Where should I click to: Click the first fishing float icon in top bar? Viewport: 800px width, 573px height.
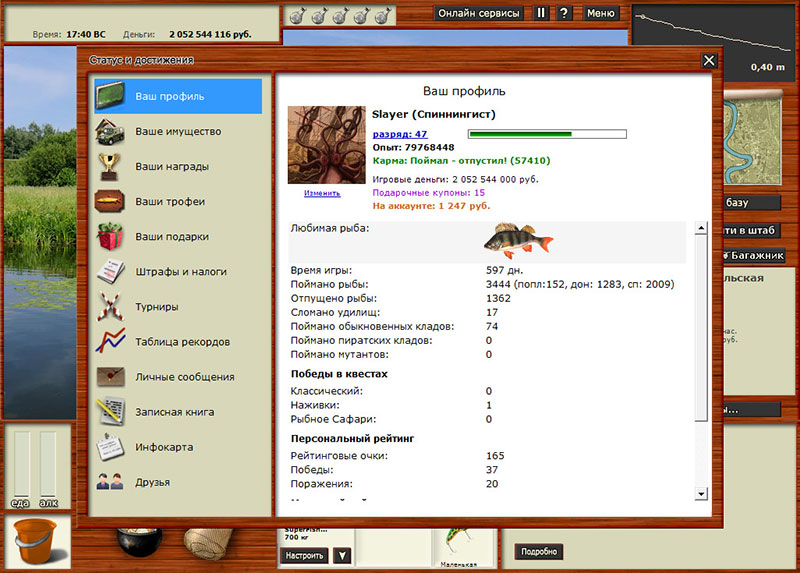(297, 16)
